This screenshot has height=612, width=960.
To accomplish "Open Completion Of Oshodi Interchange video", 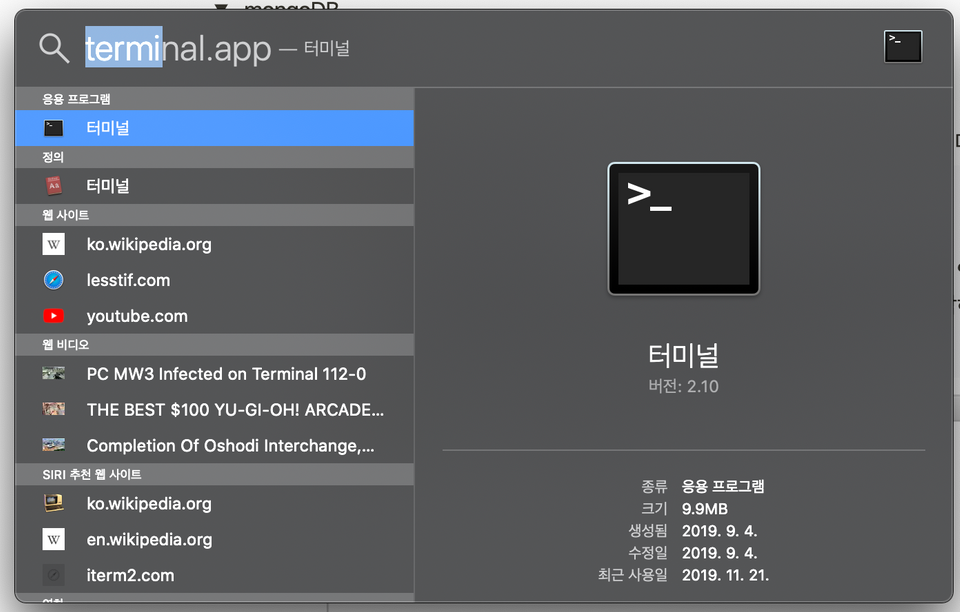I will 214,445.
